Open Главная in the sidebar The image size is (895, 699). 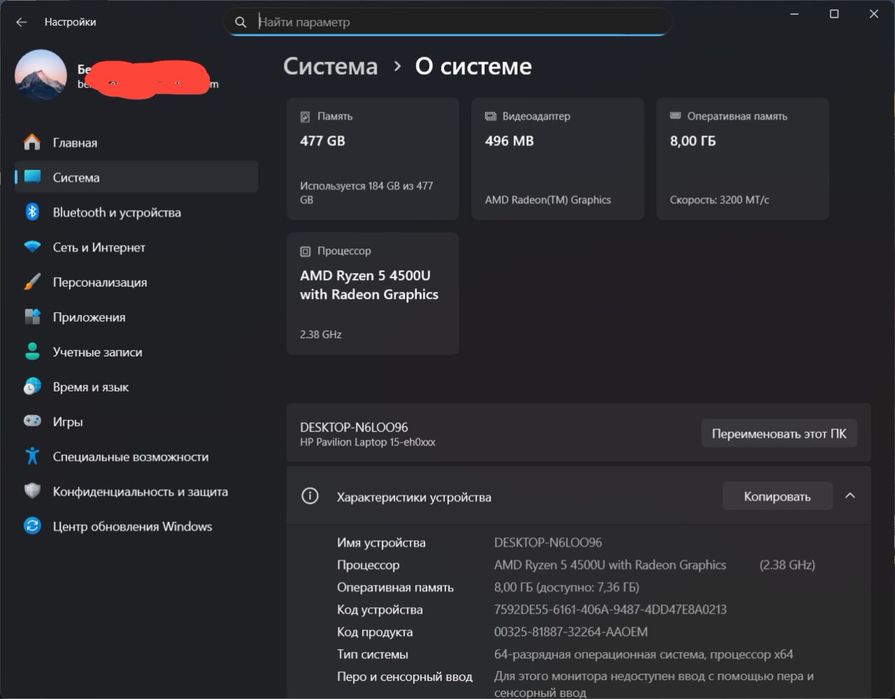pos(136,142)
